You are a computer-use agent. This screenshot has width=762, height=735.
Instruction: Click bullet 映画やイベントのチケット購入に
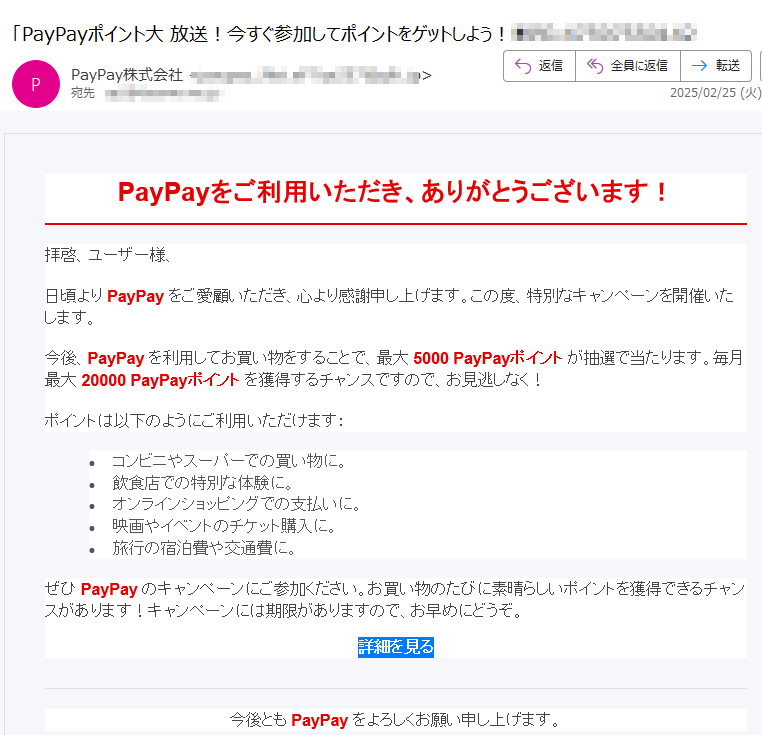point(224,526)
